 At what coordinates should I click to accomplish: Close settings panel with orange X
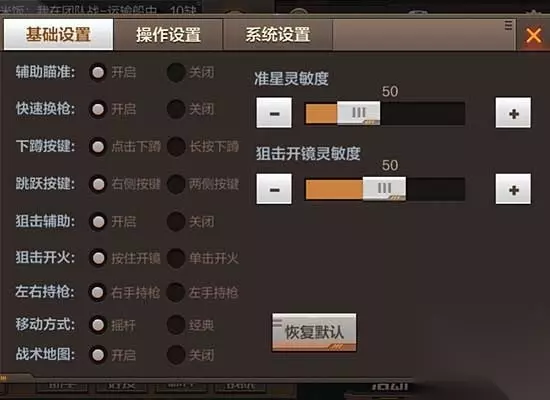(x=534, y=35)
